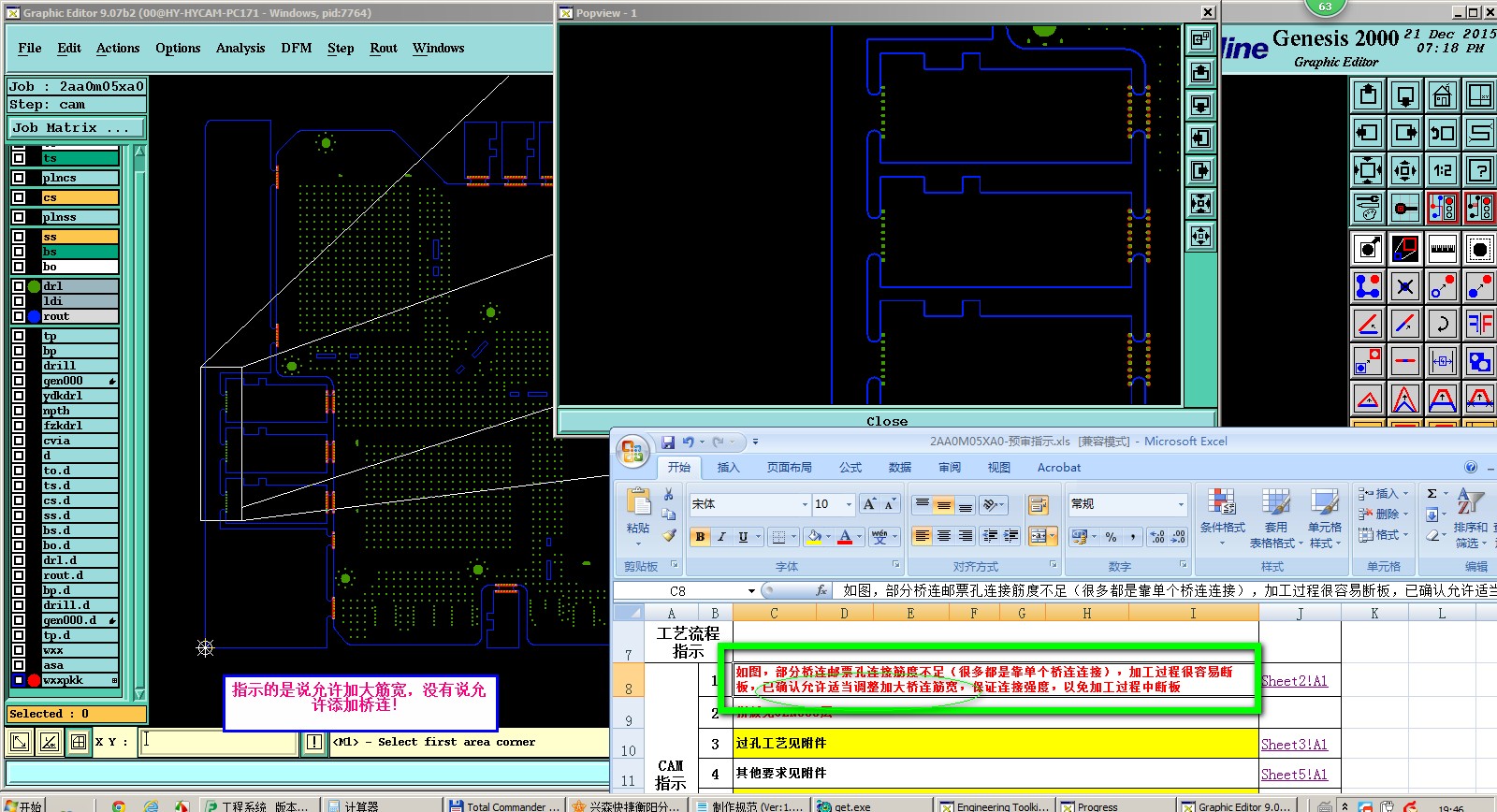Image resolution: width=1497 pixels, height=812 pixels.
Task: Toggle checkbox for the drl layer
Action: (19, 286)
